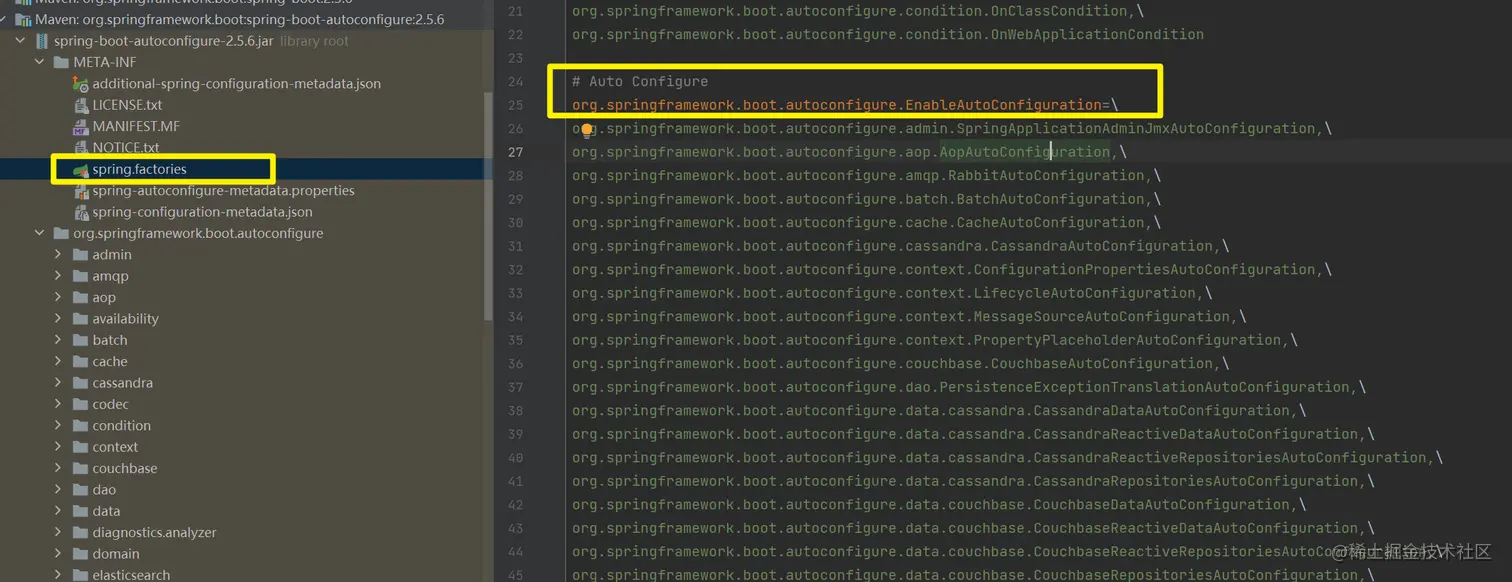Screen dimensions: 1512x582
Task: Click AopAutoConfiguration text on line 27
Action: click(x=1025, y=152)
